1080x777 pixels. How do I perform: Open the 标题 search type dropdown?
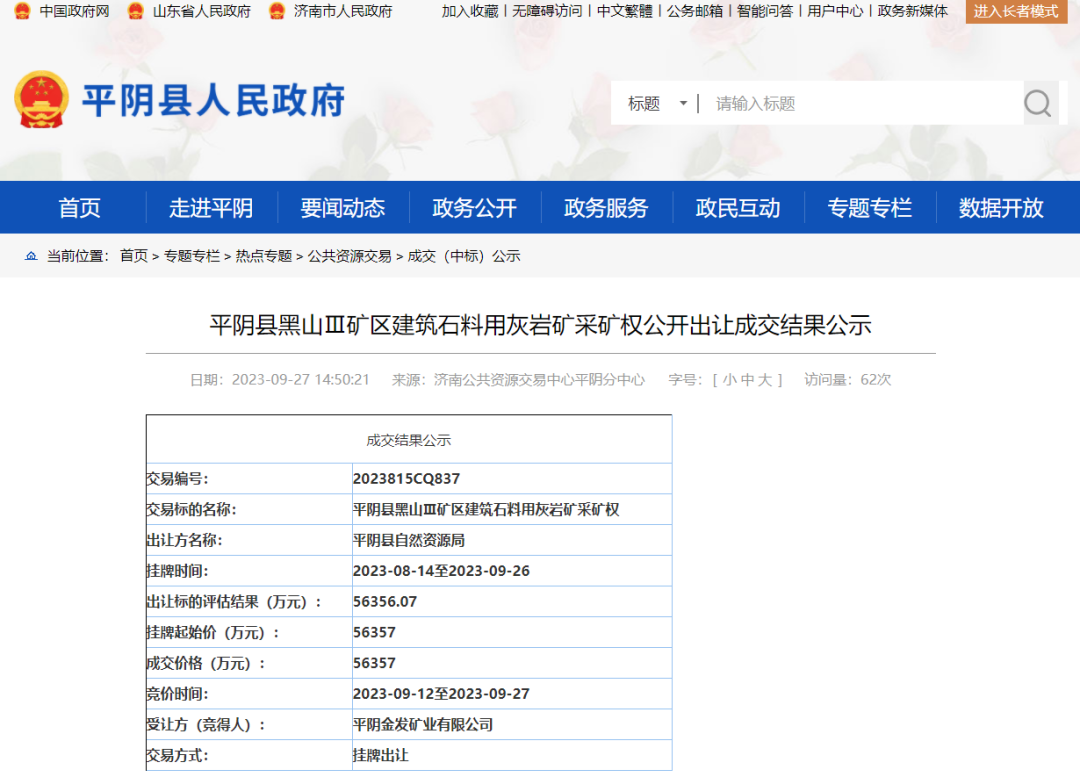click(x=655, y=102)
